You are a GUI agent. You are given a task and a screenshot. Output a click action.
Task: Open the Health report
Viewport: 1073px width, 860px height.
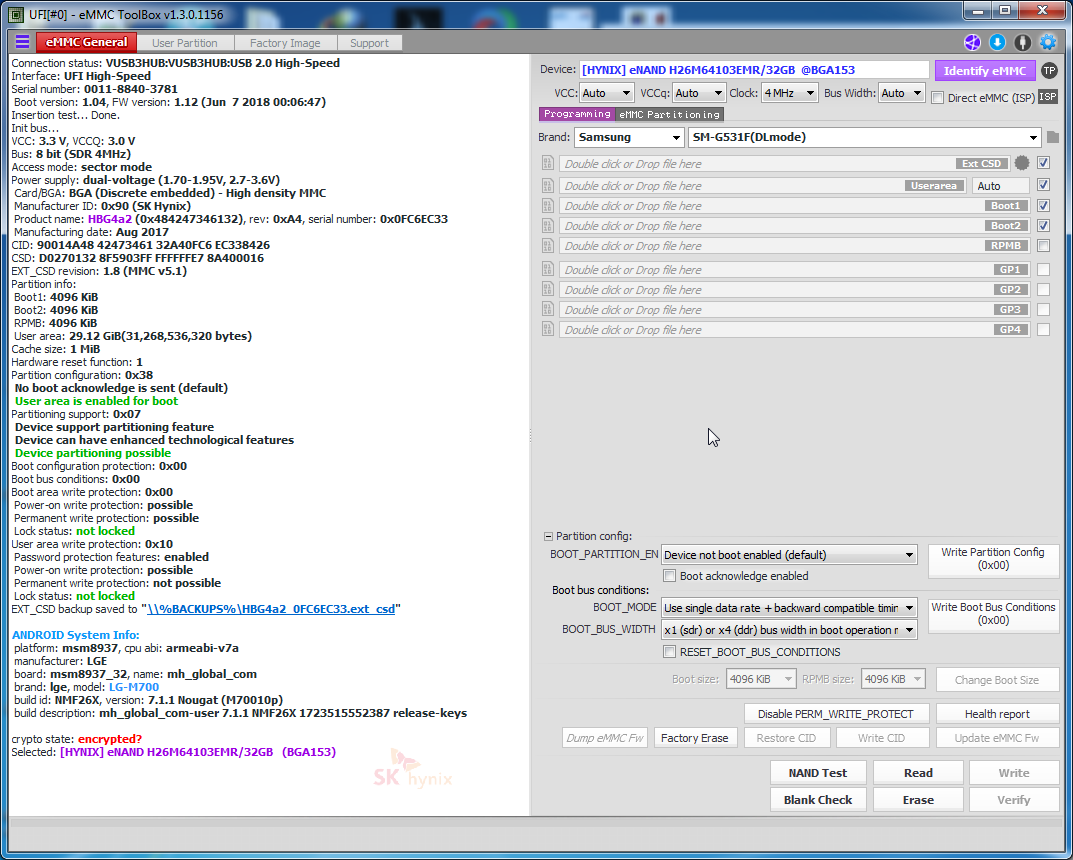[x=997, y=714]
